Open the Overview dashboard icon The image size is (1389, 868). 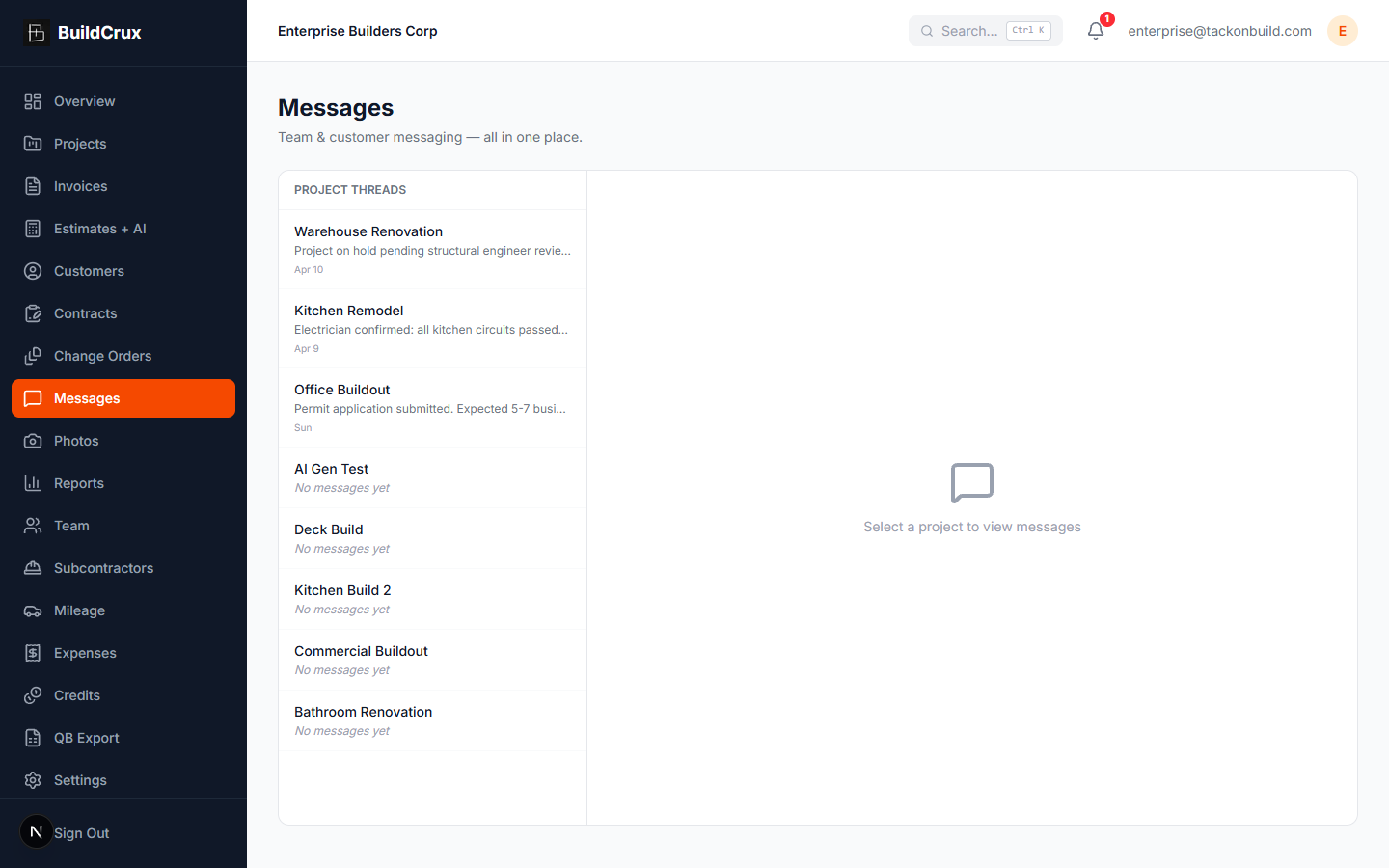(x=33, y=101)
